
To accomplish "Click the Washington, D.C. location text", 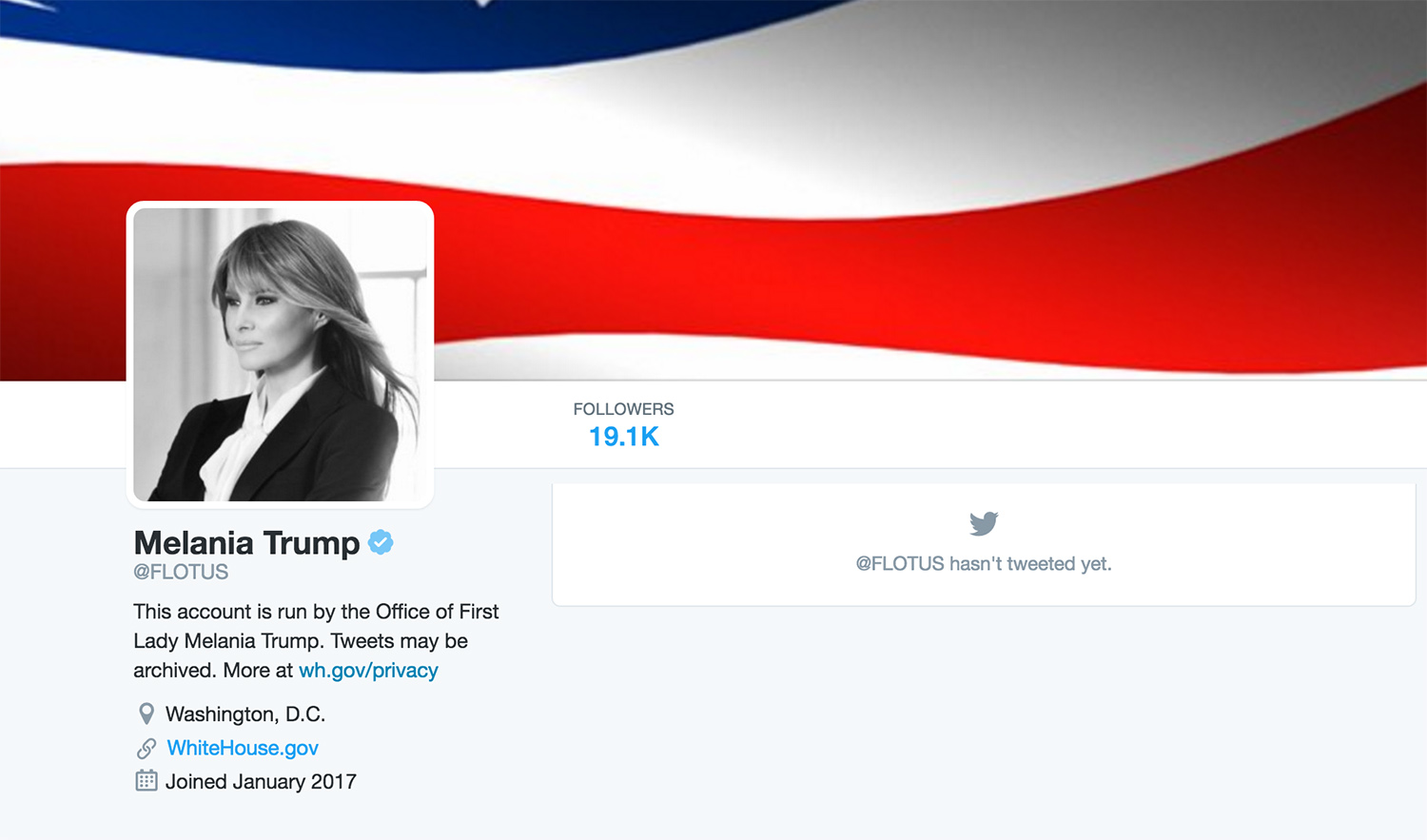I will coord(245,713).
